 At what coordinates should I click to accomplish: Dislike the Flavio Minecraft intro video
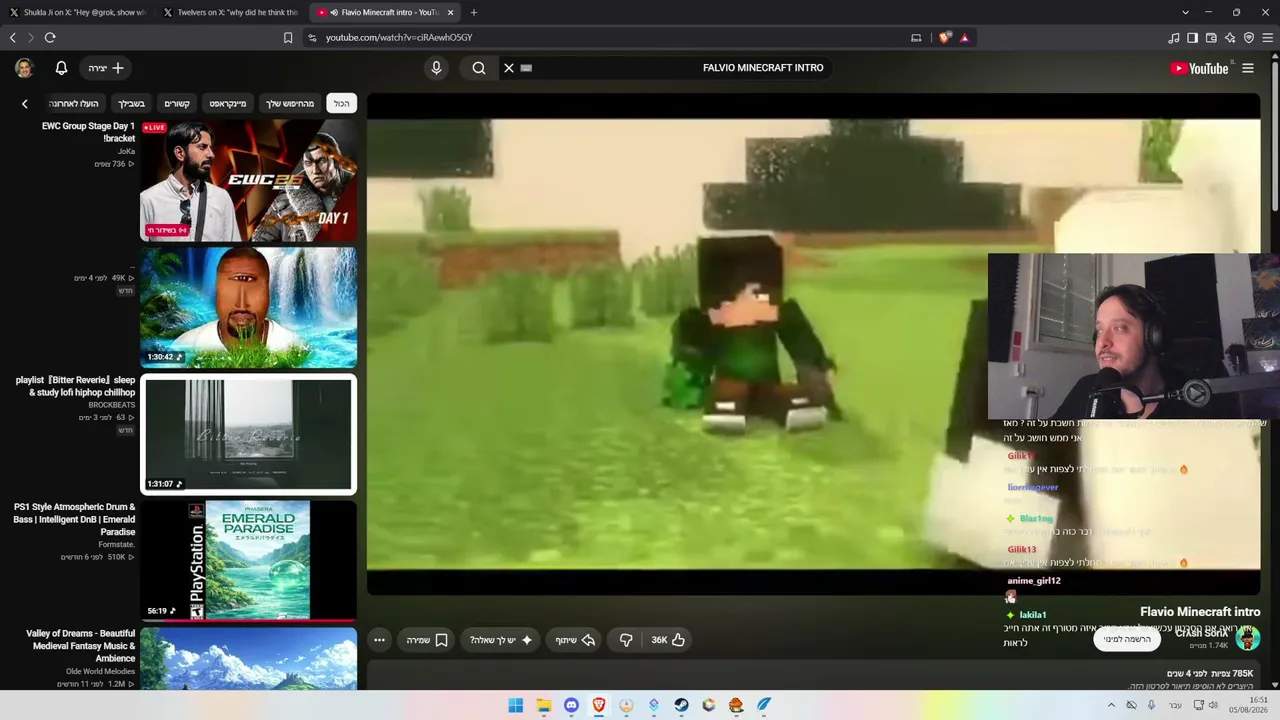click(626, 640)
